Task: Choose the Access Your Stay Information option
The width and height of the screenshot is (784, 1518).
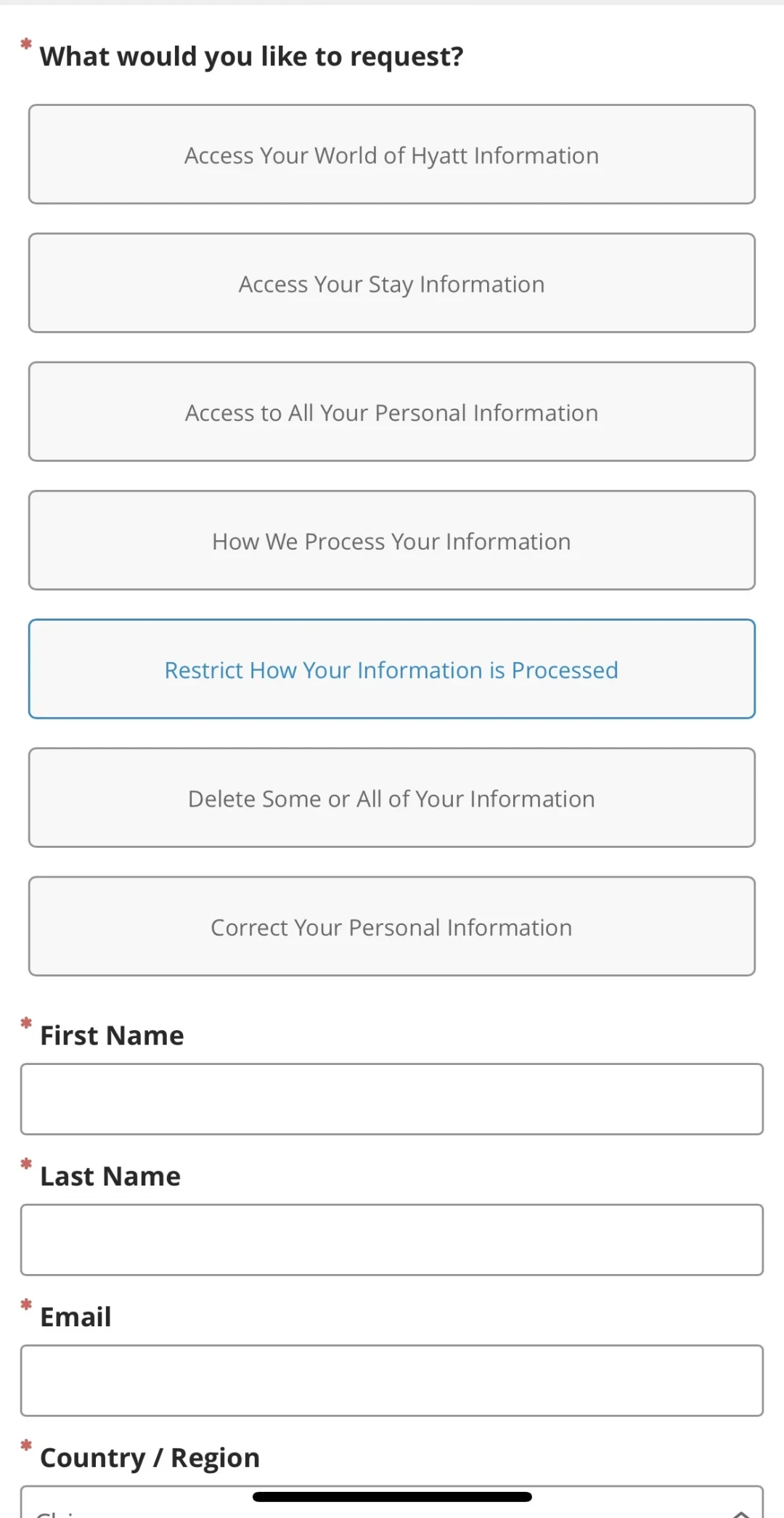Action: (x=392, y=283)
